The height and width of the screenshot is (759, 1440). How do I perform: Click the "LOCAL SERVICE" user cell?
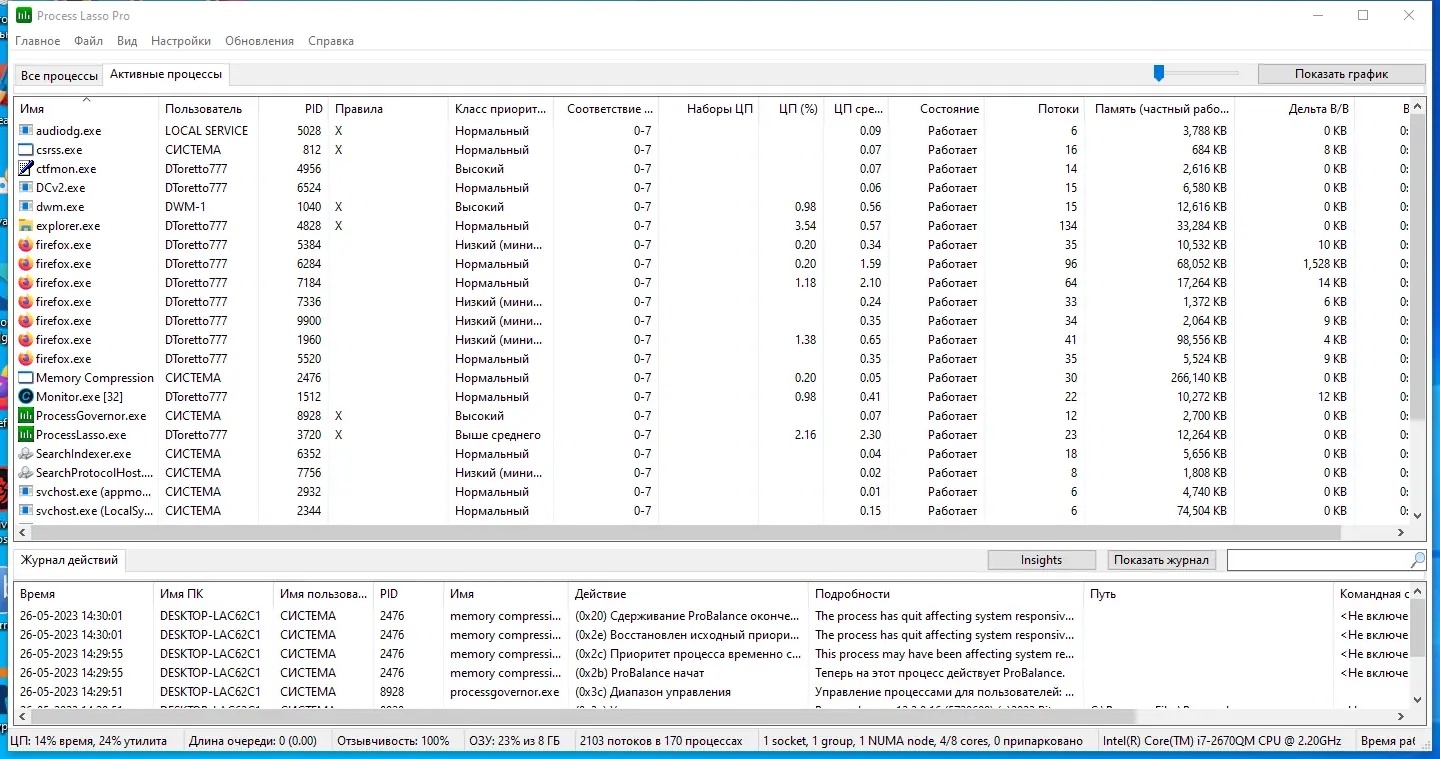click(206, 131)
